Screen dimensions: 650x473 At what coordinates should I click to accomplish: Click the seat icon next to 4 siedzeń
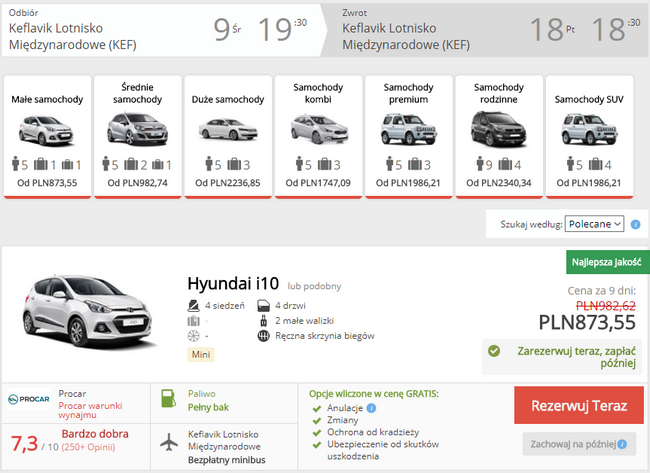coord(193,306)
